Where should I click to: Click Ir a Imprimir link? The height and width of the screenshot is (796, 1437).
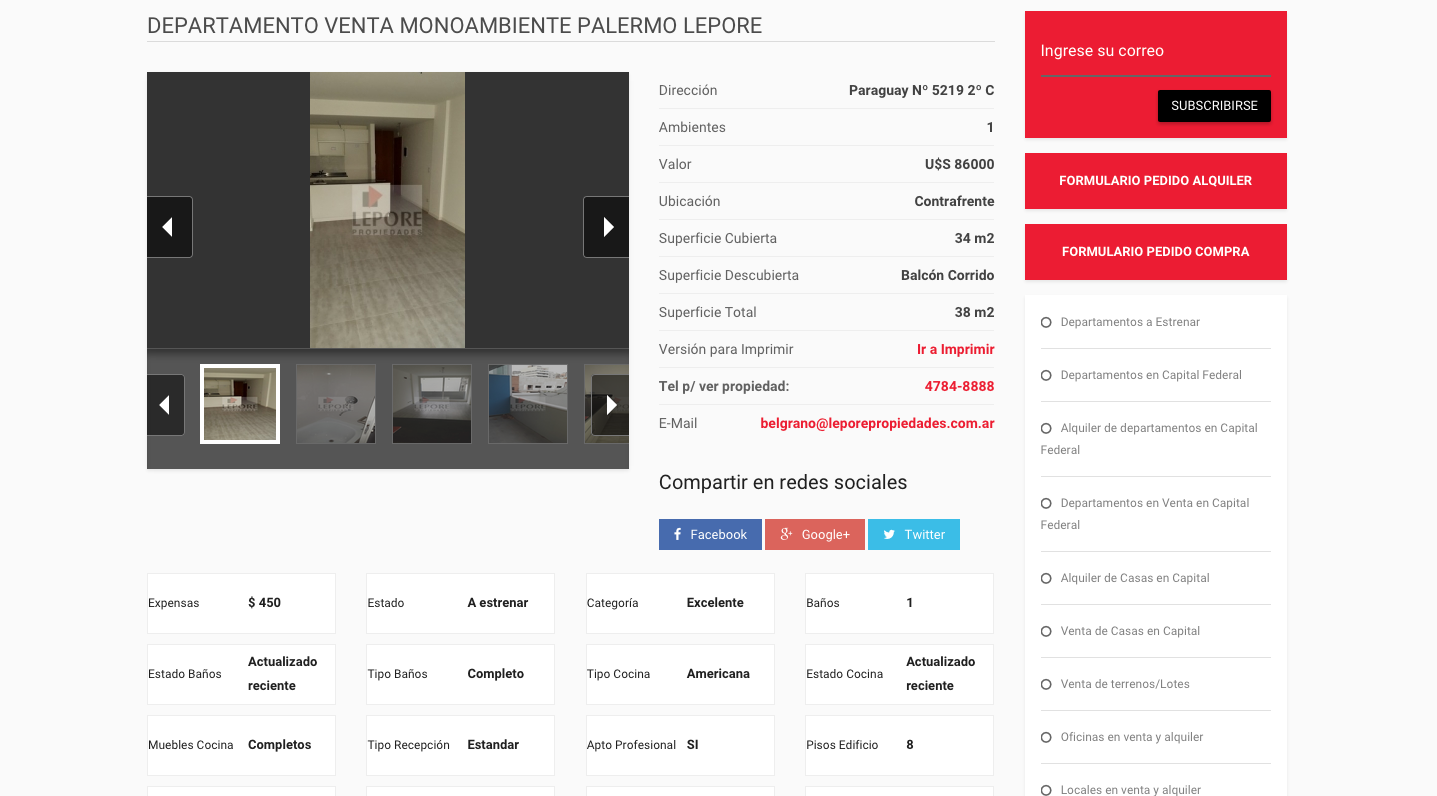click(x=956, y=349)
